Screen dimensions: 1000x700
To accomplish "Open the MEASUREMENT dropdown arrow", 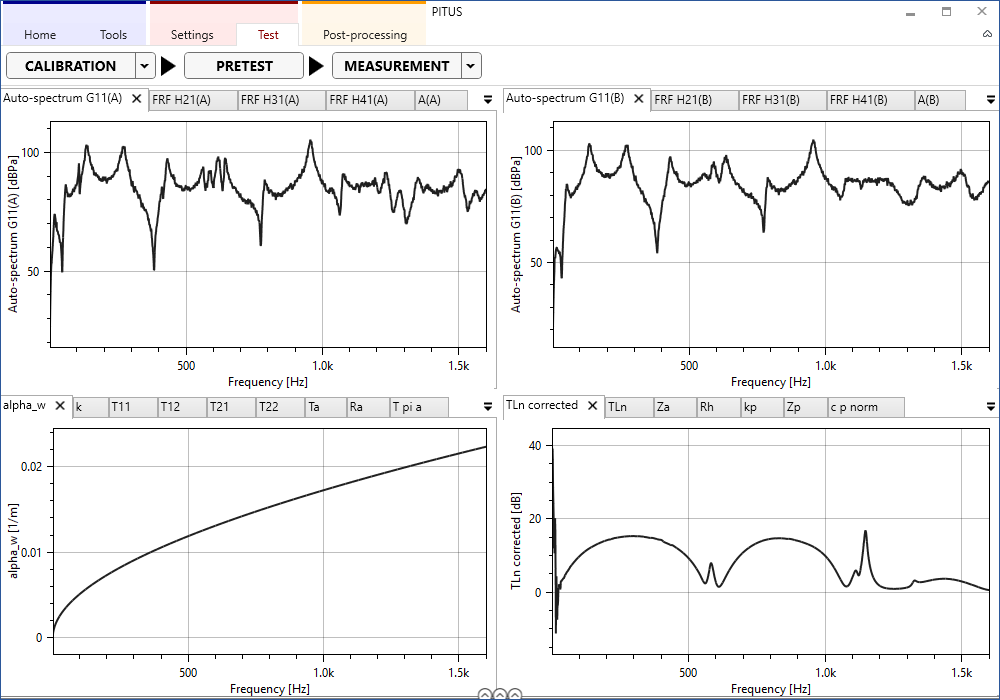I will [x=471, y=66].
